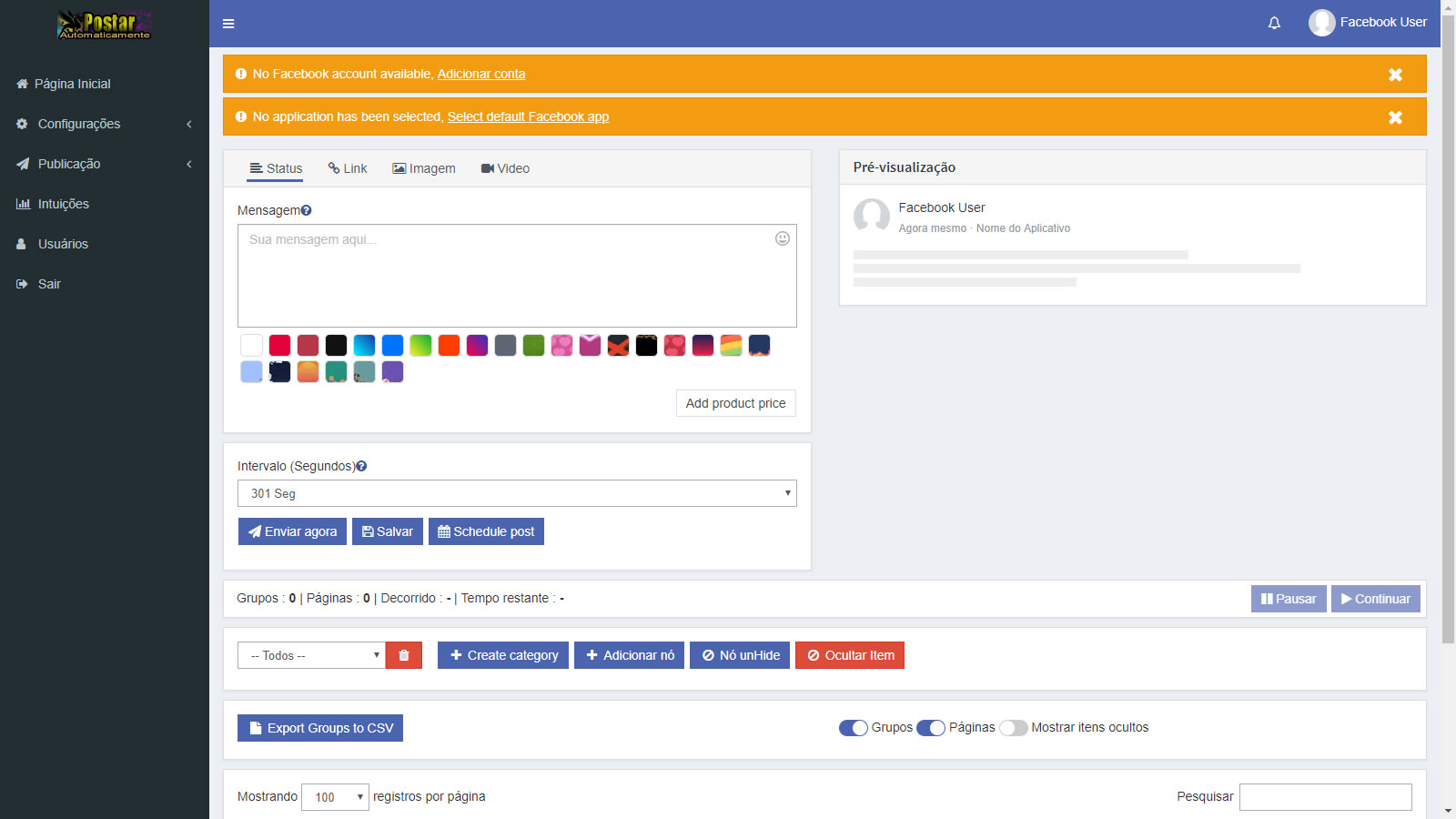
Task: Click the Mensagem help question mark
Action: click(x=307, y=209)
